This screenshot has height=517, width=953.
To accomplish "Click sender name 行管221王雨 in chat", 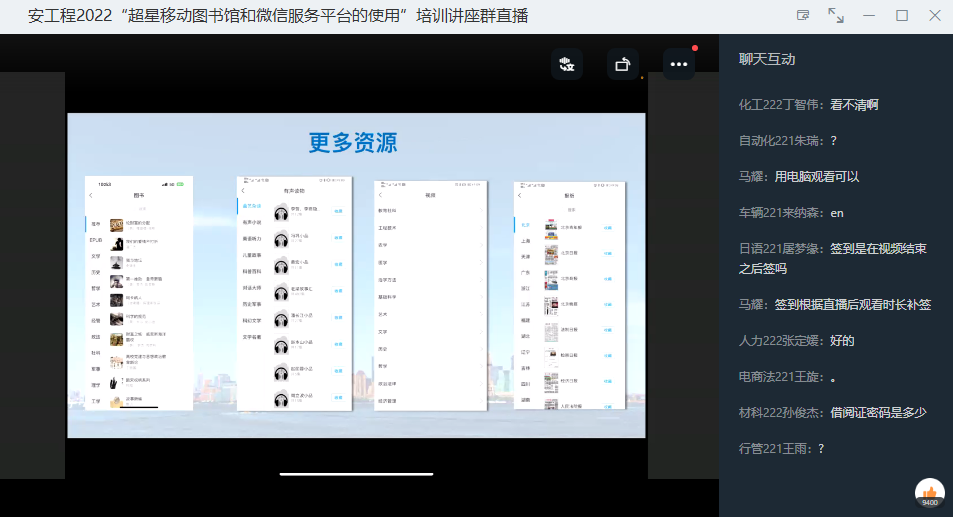I will (774, 448).
